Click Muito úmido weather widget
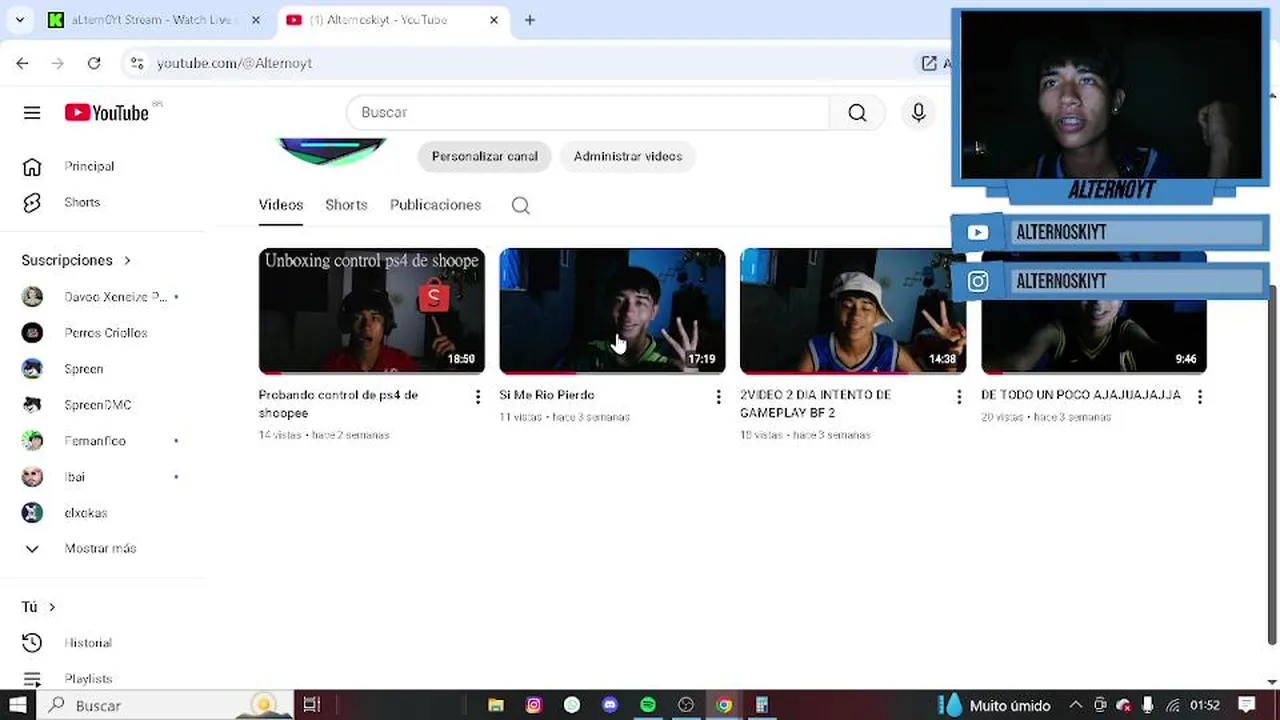 tap(995, 705)
